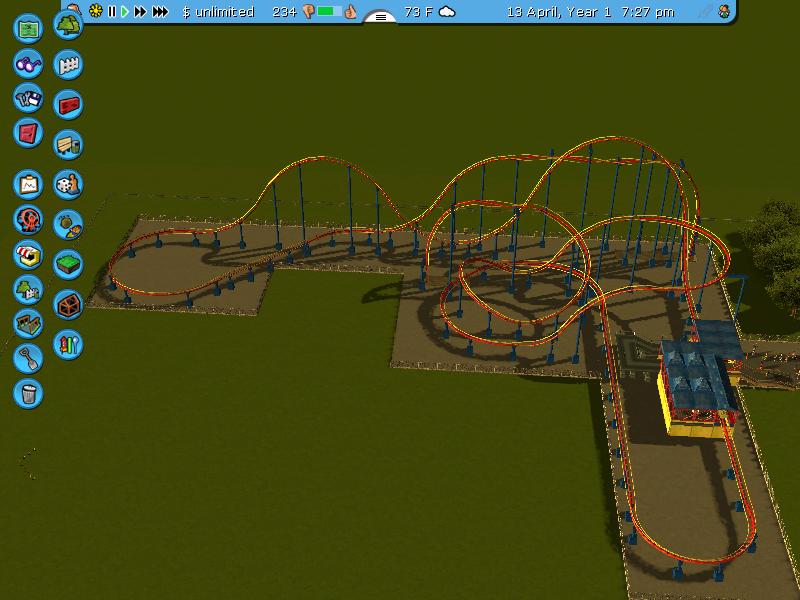Open the scenery tree icon menu
The width and height of the screenshot is (800, 600).
click(68, 25)
